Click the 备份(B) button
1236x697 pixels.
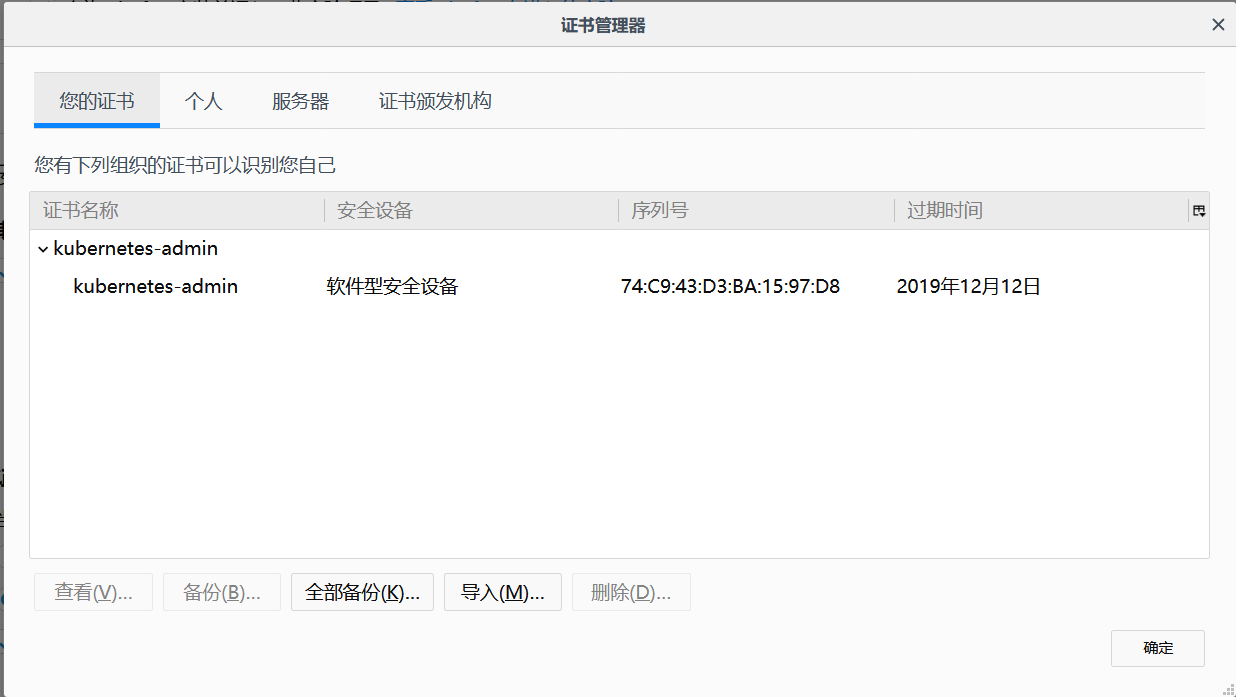tap(221, 591)
